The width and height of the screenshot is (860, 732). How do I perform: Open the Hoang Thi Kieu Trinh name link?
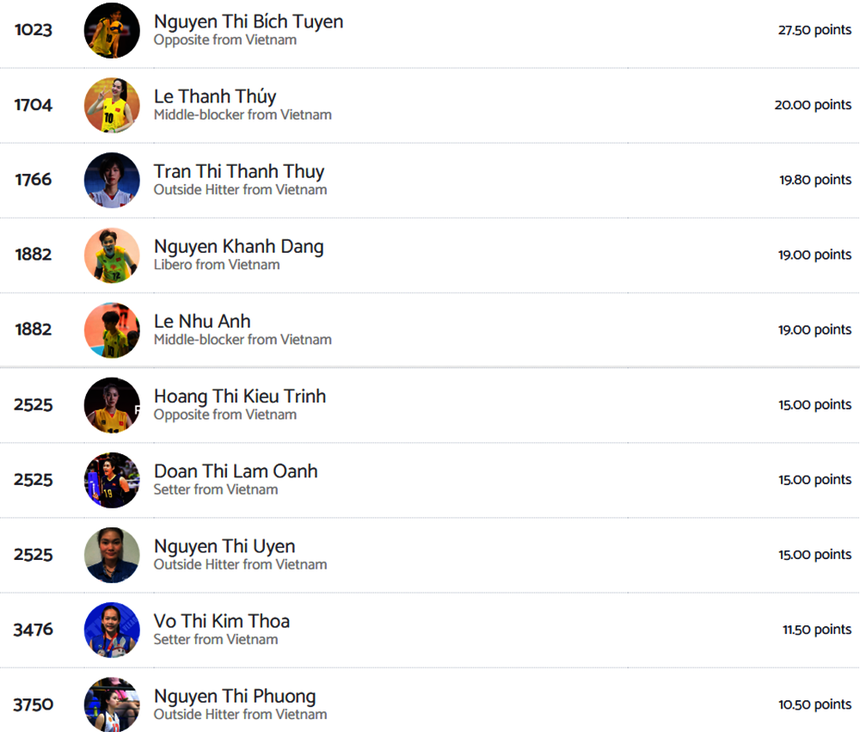pos(240,396)
